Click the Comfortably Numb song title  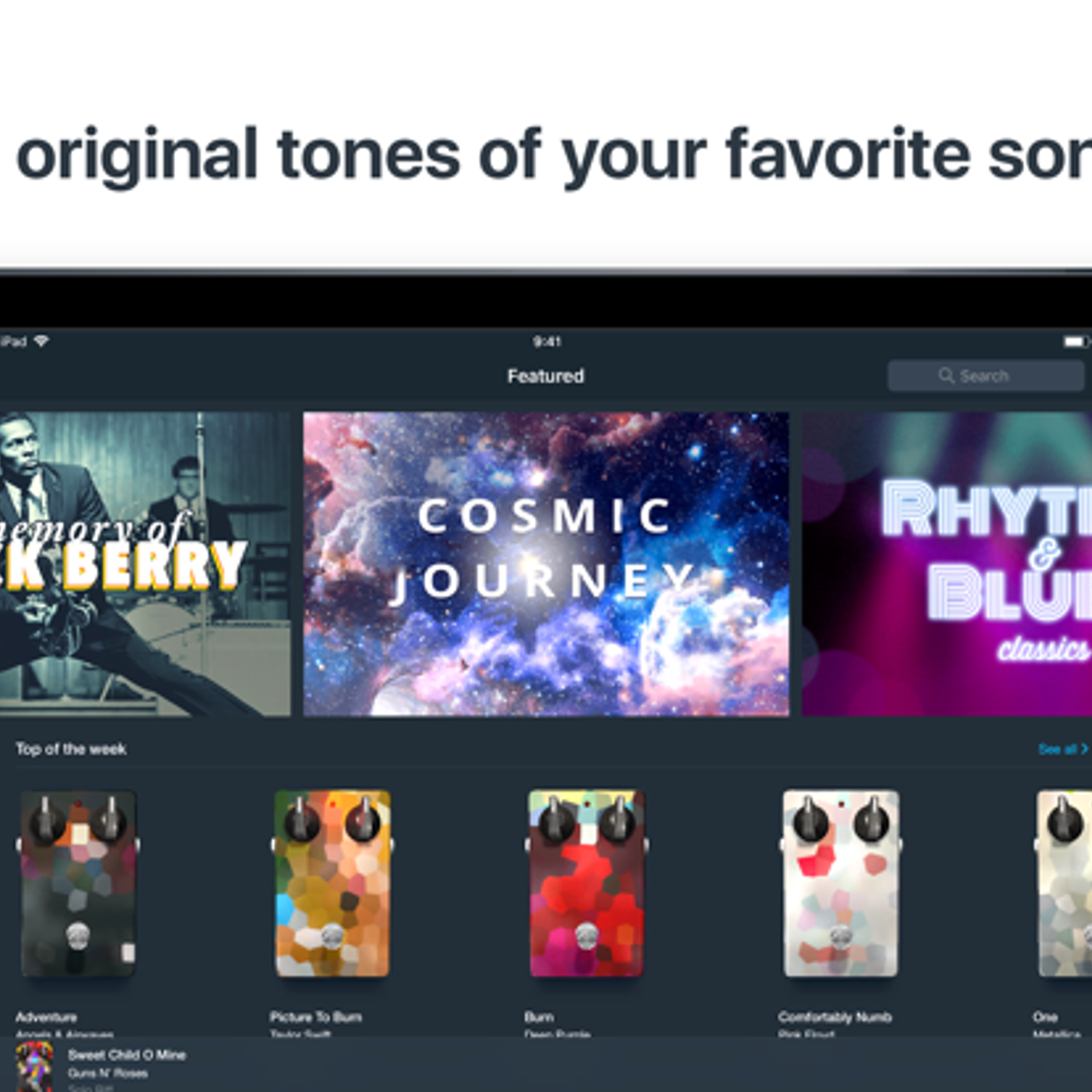835,1017
